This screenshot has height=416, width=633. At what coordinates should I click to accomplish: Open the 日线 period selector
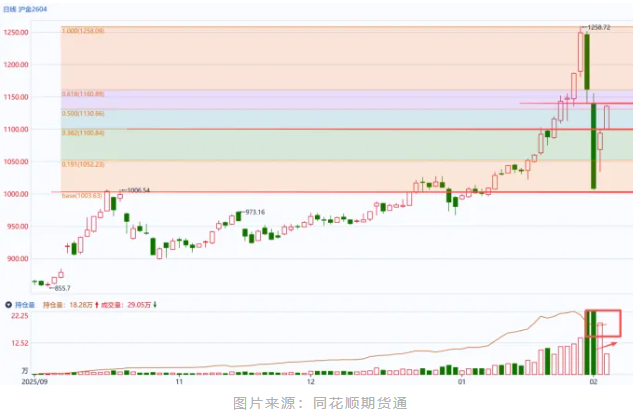(x=10, y=8)
